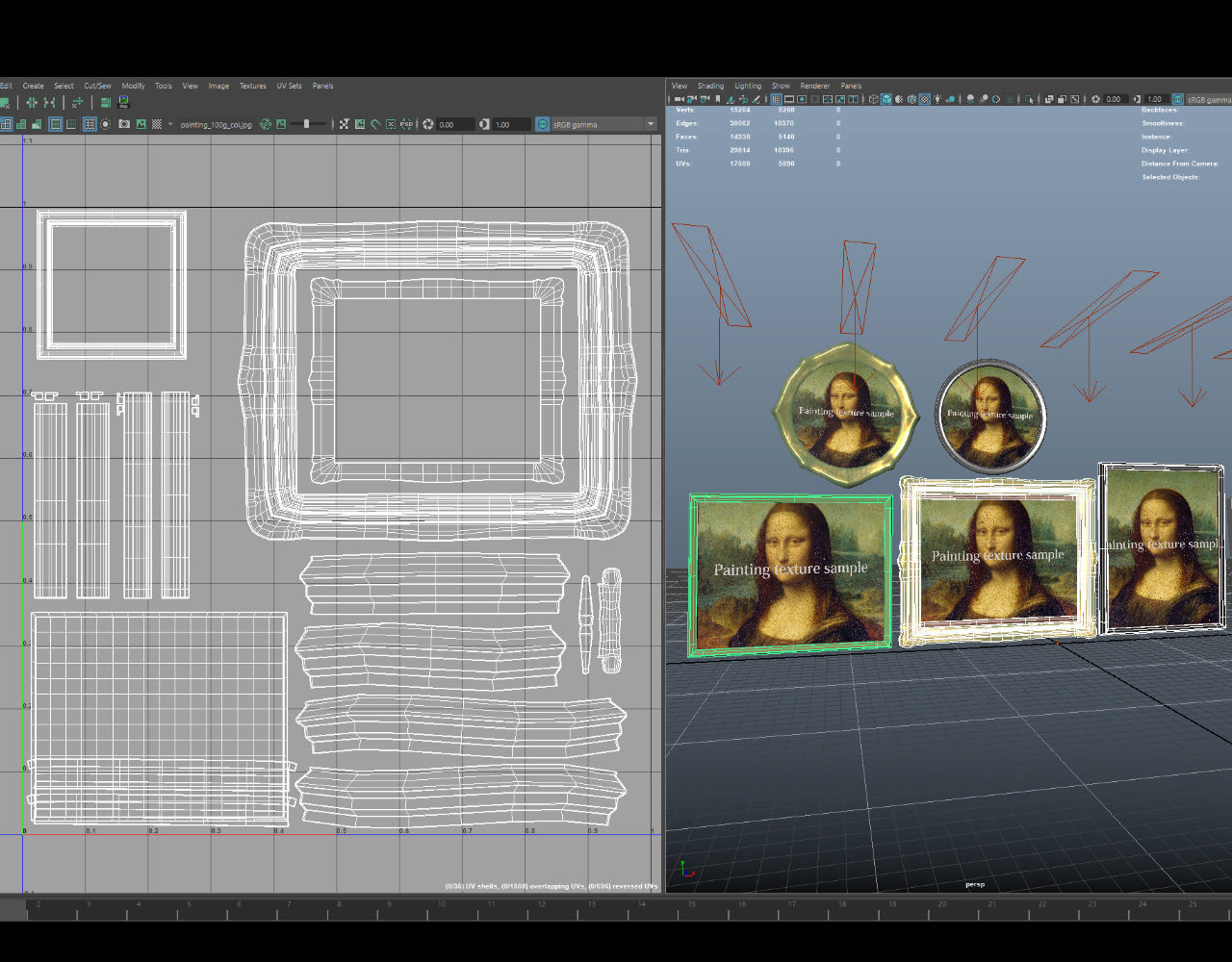
Task: Toggle shaded UV display icon
Action: pos(21,124)
